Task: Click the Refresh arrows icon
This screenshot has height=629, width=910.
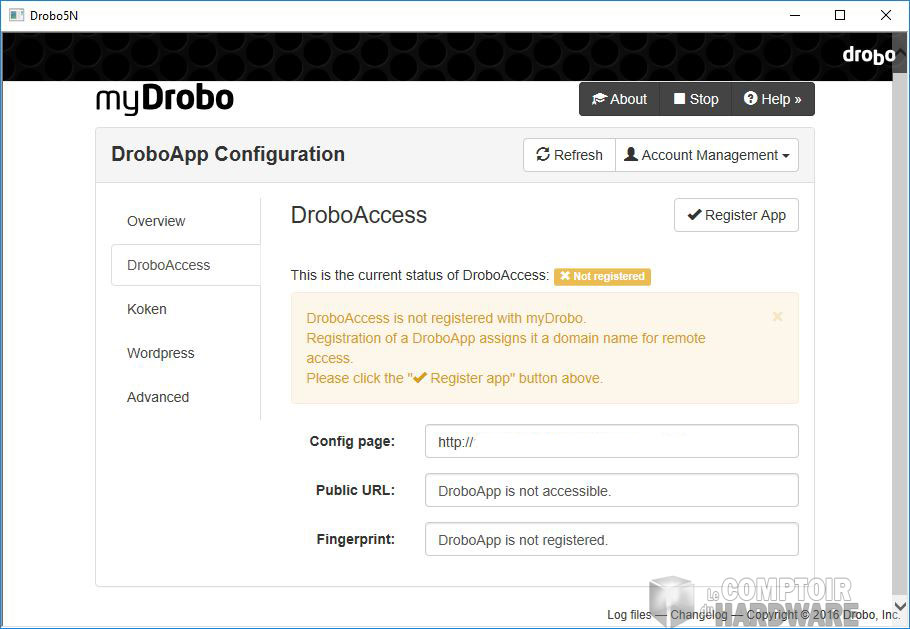Action: click(x=543, y=155)
